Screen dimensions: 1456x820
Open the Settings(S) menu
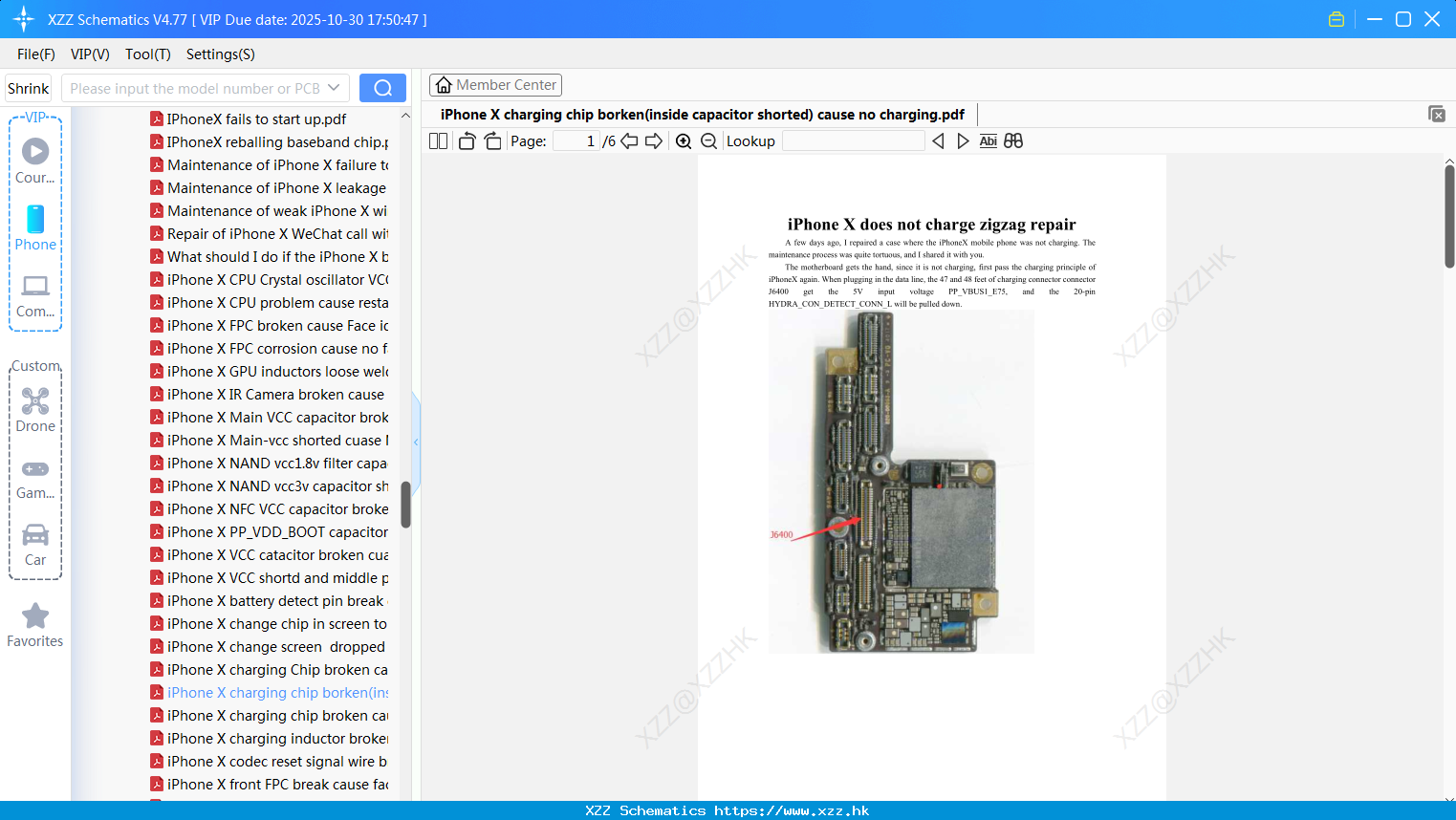(221, 54)
